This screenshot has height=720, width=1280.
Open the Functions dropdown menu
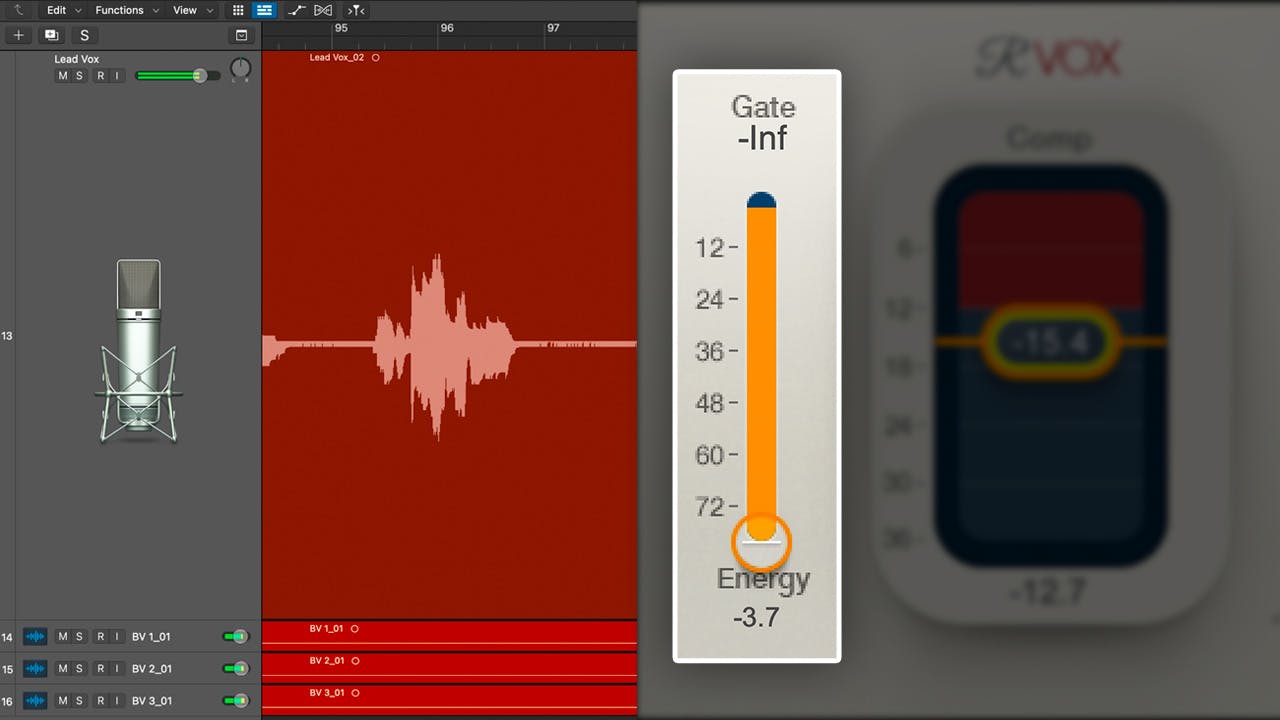click(126, 10)
